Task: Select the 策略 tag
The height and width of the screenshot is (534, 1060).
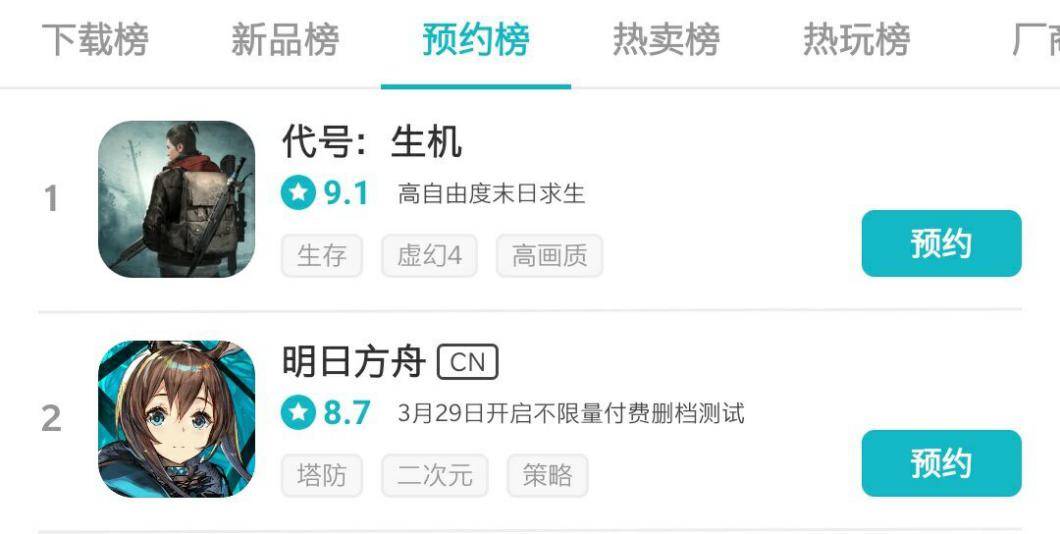Action: click(548, 475)
